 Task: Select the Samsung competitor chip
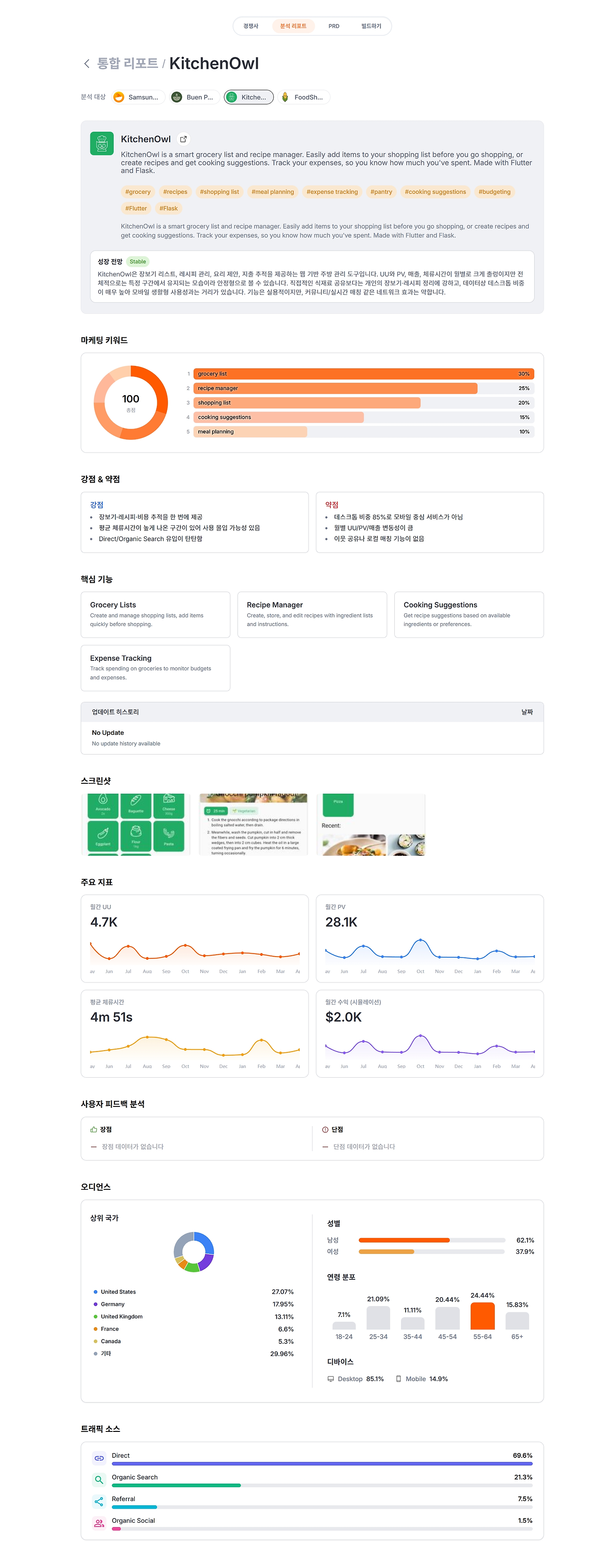pos(138,97)
